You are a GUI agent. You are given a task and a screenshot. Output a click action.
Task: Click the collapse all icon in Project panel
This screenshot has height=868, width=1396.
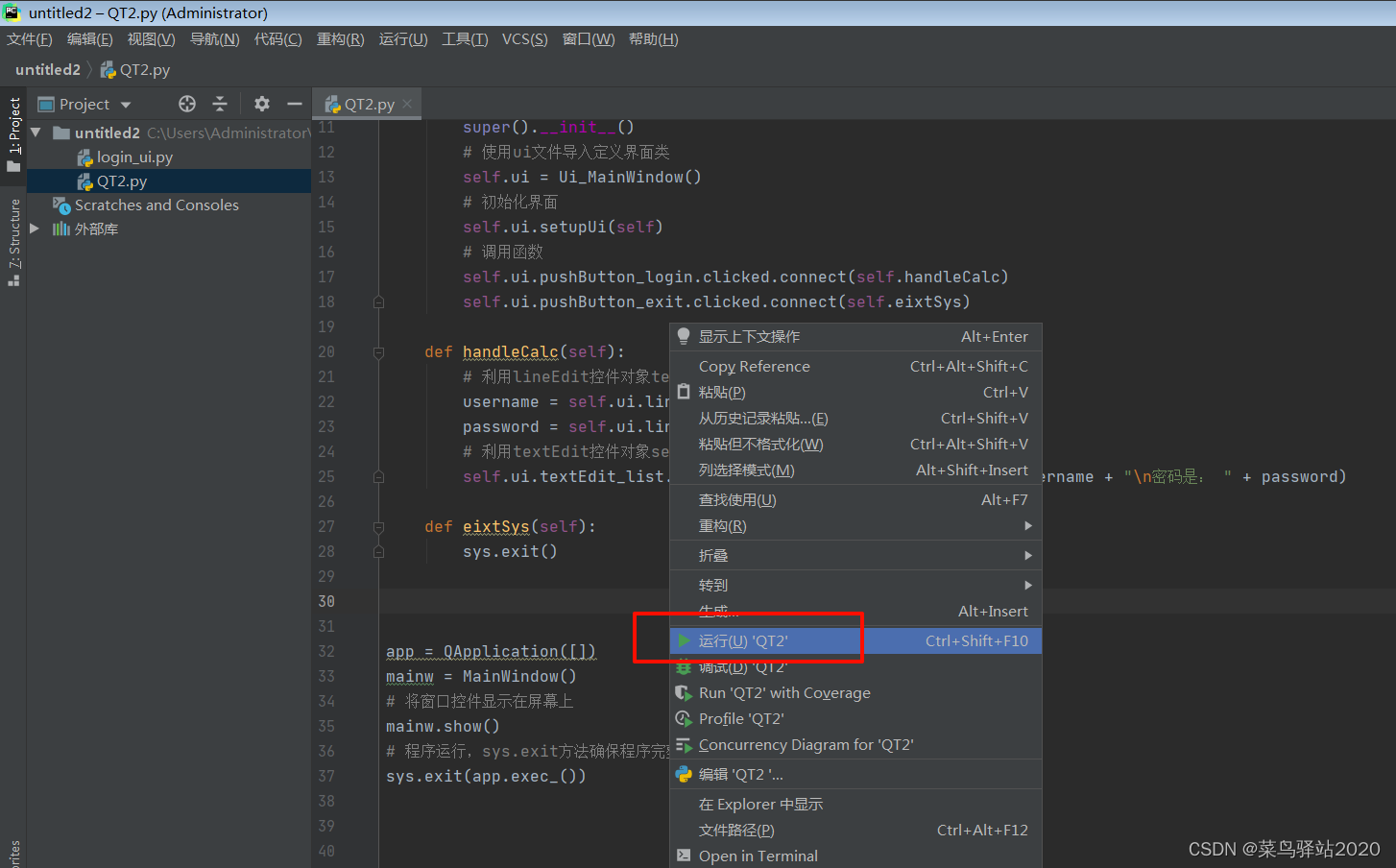(220, 104)
